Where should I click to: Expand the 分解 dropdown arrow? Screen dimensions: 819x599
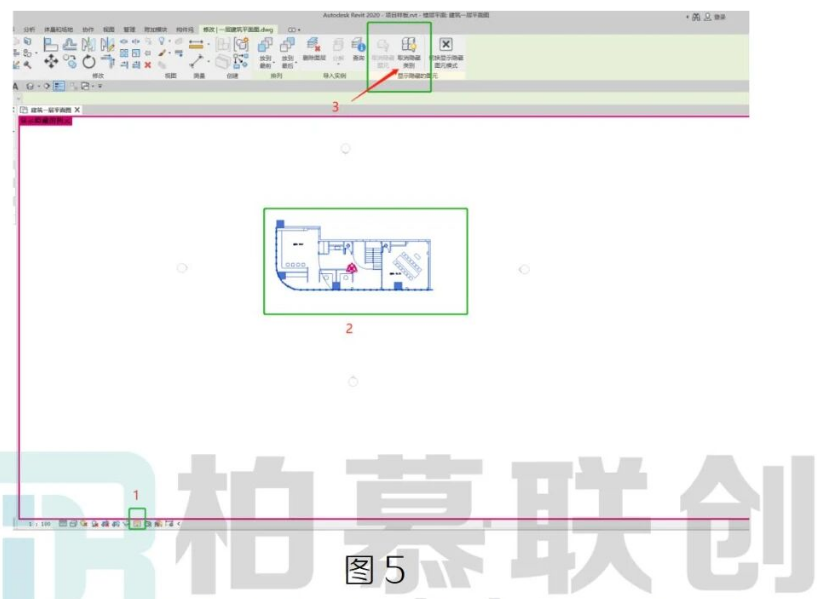tap(338, 64)
